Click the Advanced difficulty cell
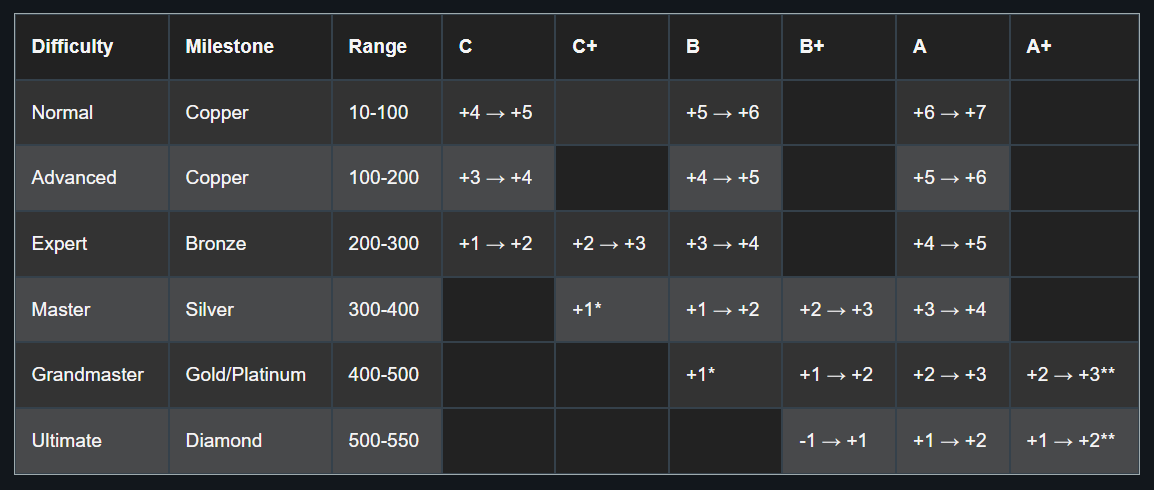The width and height of the screenshot is (1154, 490). coord(74,178)
